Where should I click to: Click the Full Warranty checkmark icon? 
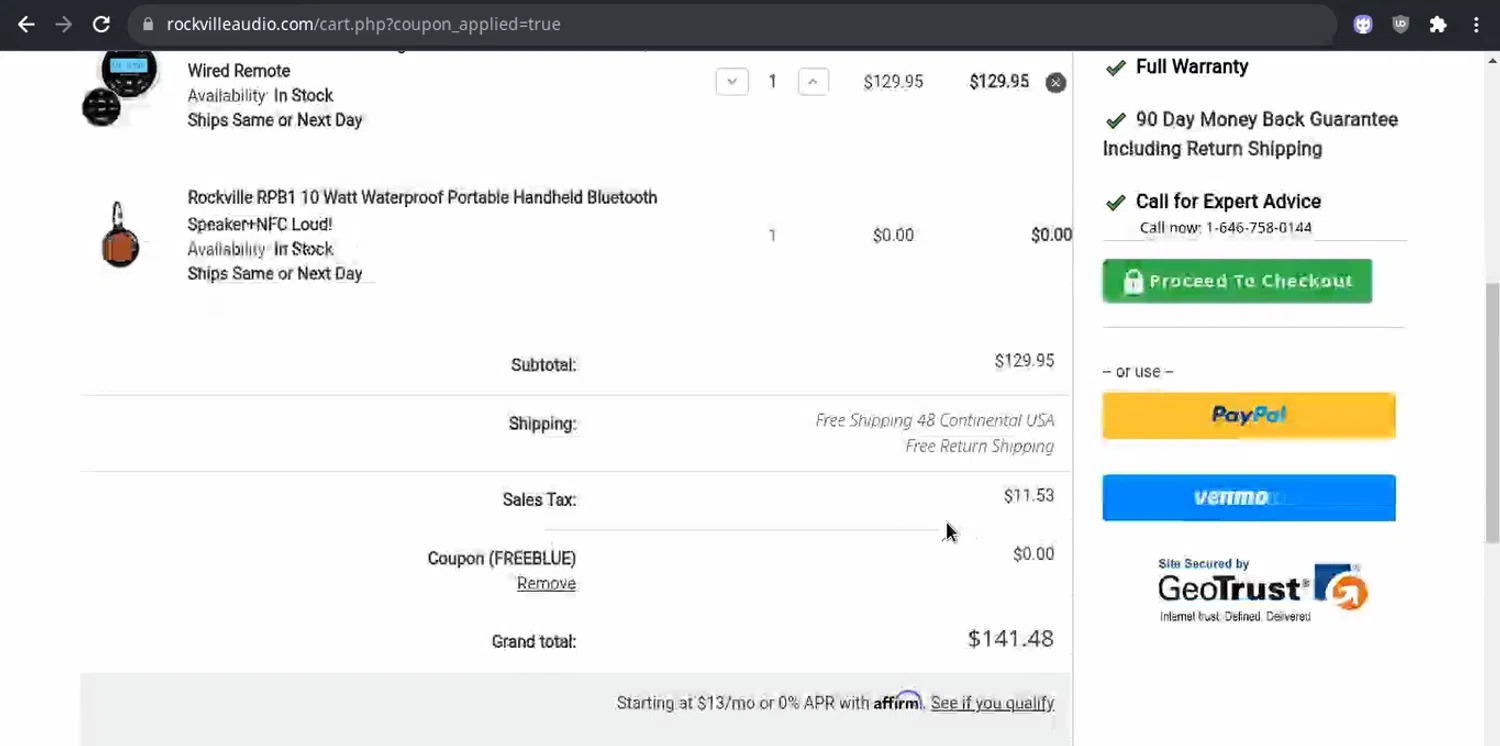coord(1116,68)
